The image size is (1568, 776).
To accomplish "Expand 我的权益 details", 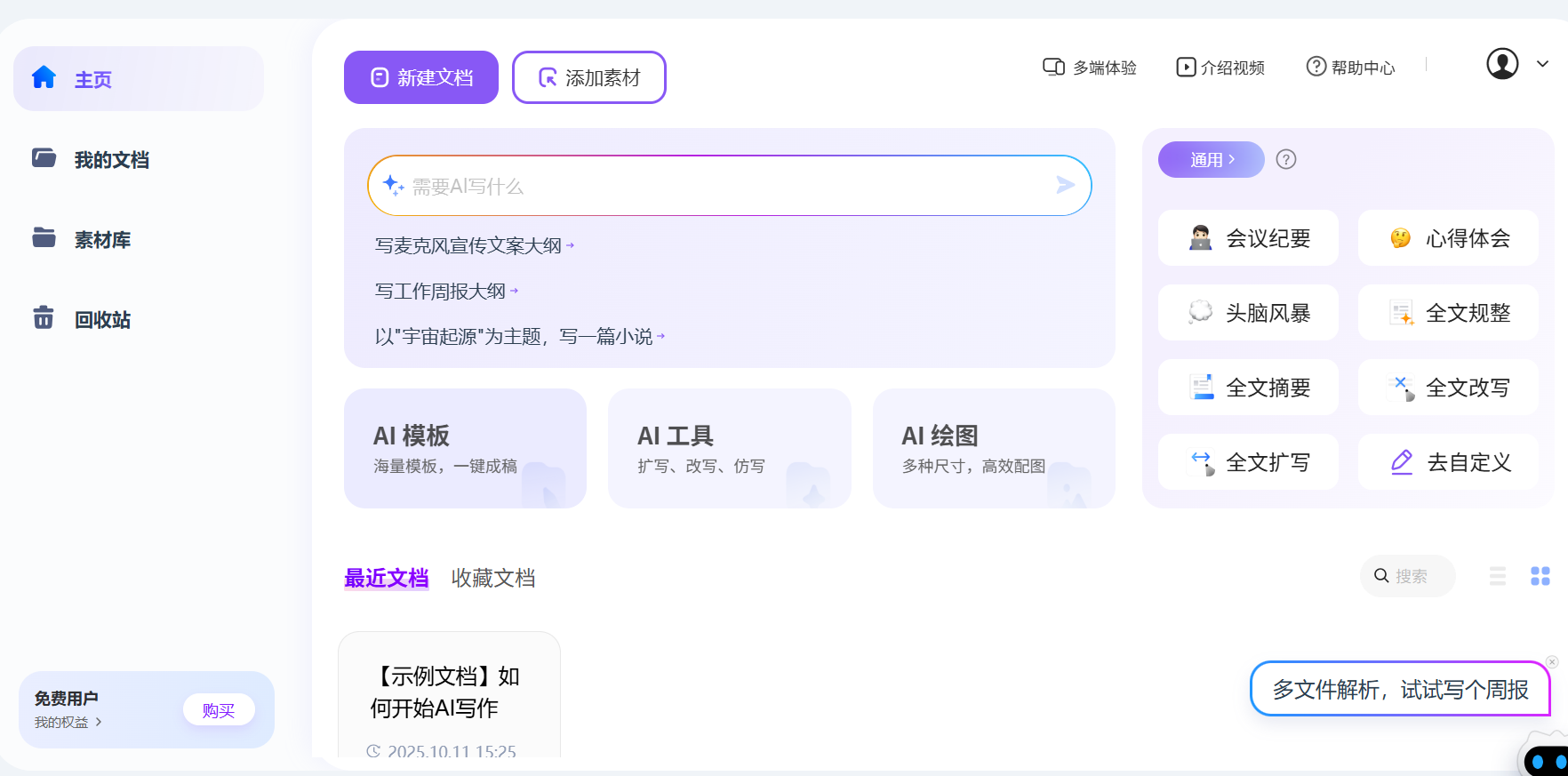I will [x=68, y=723].
